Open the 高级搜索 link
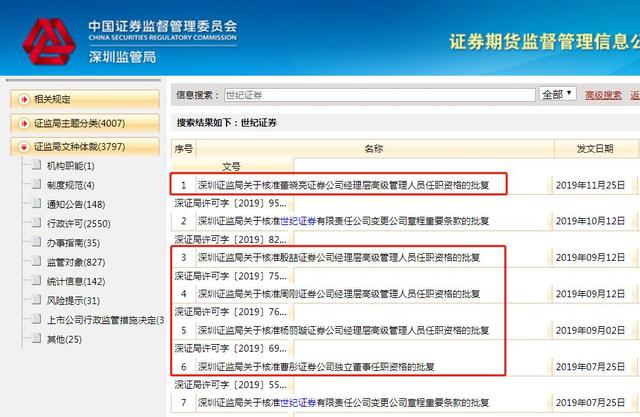 point(603,95)
